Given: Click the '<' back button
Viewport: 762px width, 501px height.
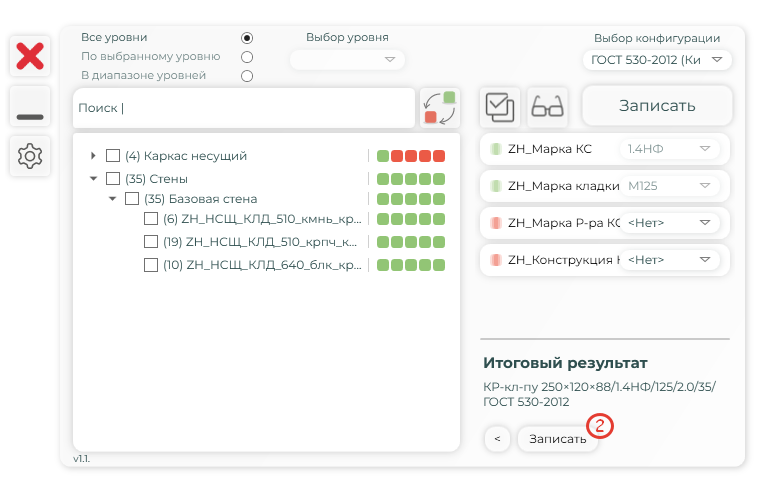Looking at the screenshot, I should tap(497, 439).
